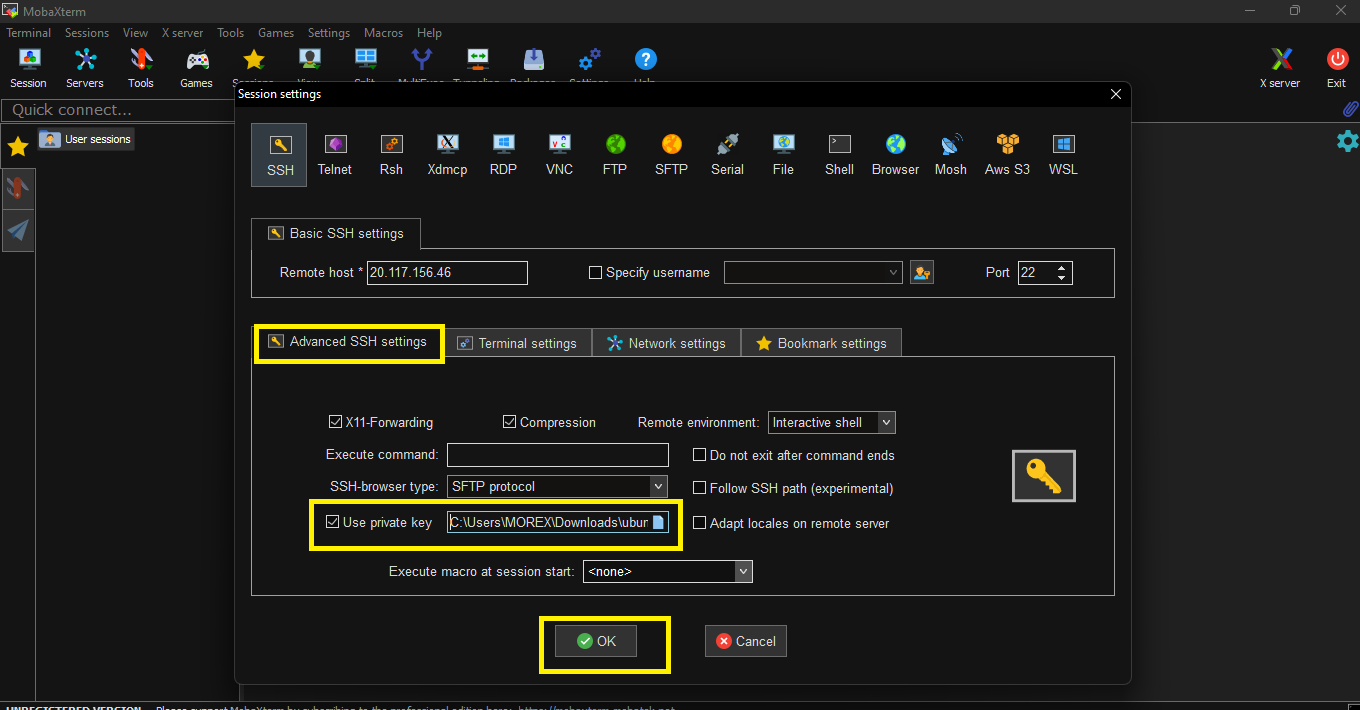Click the Execute command field
Image resolution: width=1360 pixels, height=710 pixels.
pos(557,455)
